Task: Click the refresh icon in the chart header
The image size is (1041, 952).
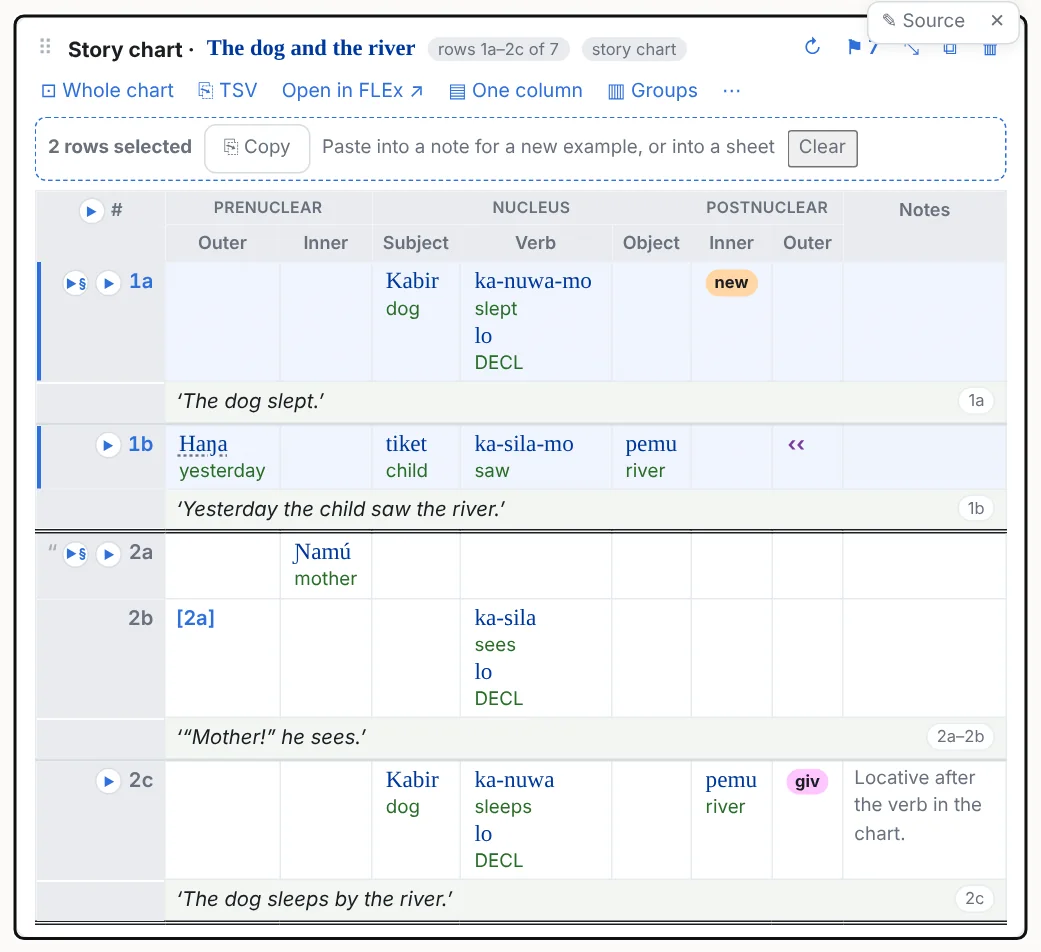Action: click(x=812, y=47)
